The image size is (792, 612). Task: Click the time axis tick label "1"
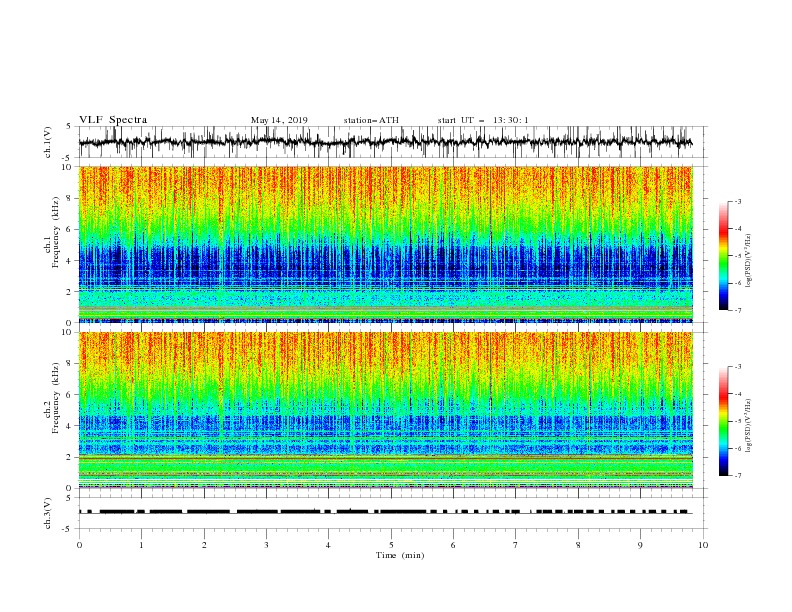[141, 545]
